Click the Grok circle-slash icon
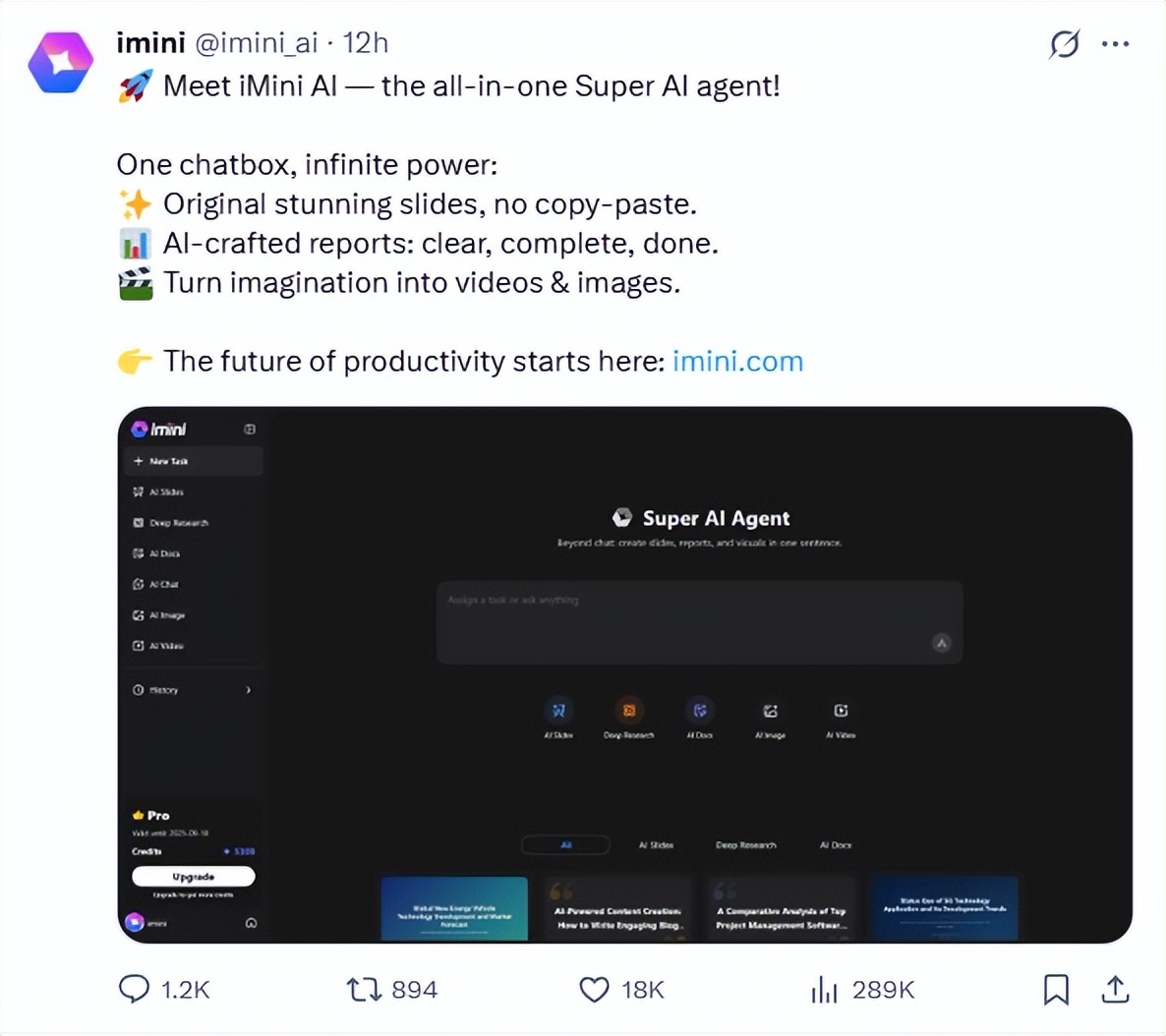The image size is (1166, 1036). 1064,43
